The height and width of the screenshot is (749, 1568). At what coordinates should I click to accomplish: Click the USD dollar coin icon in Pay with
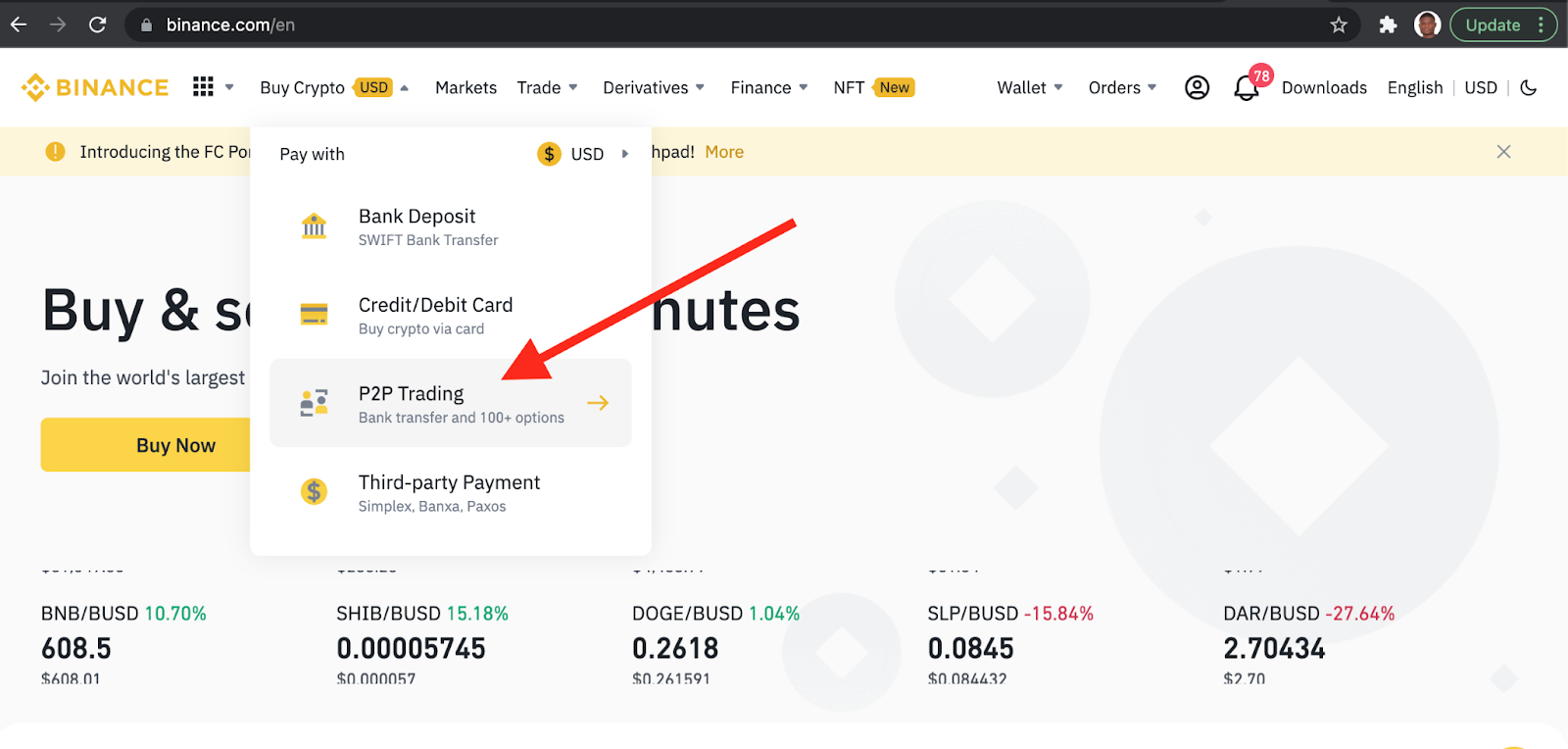[549, 154]
